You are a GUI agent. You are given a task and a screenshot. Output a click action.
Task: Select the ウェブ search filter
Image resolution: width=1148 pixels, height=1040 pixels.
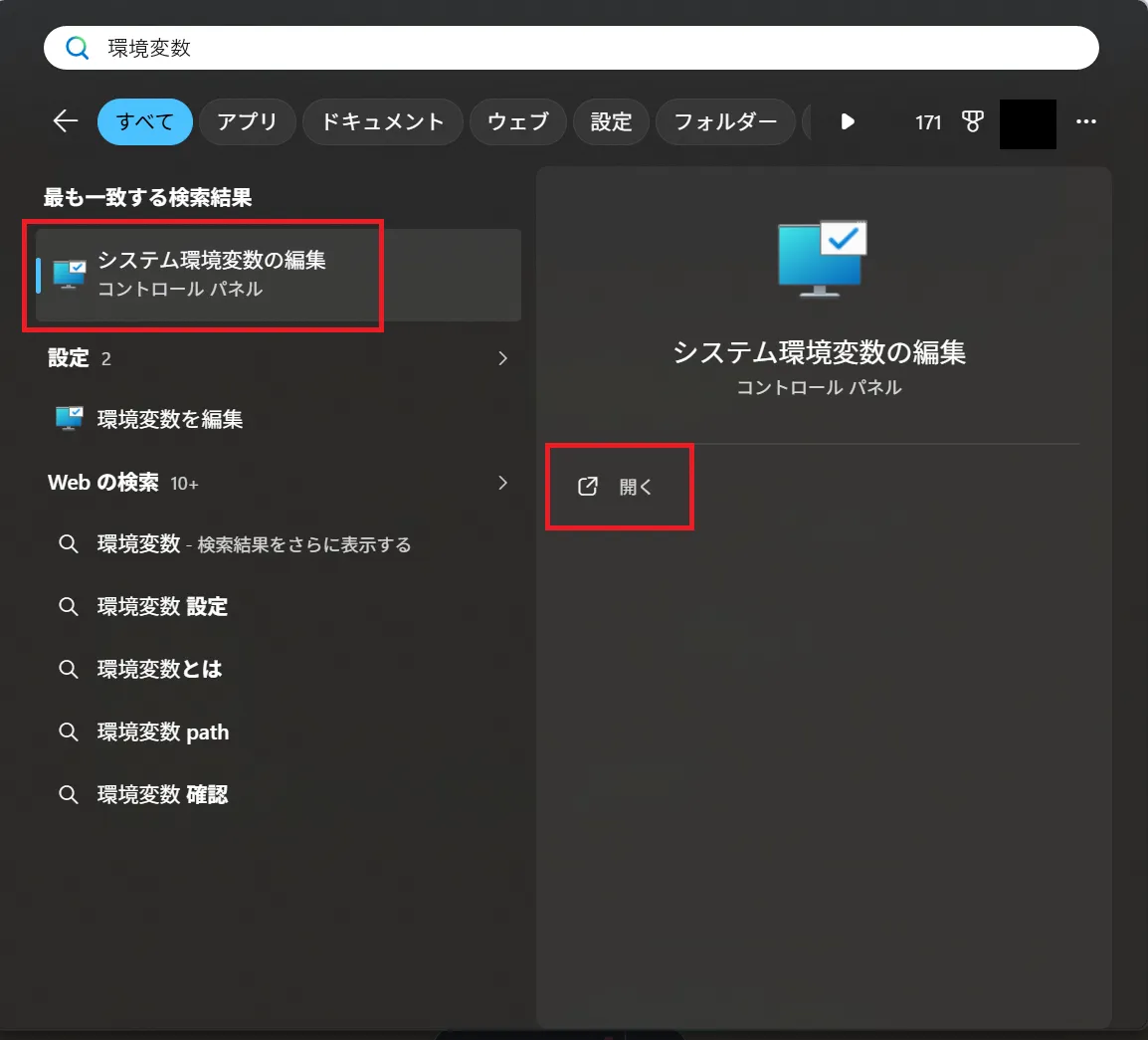pyautogui.click(x=517, y=121)
